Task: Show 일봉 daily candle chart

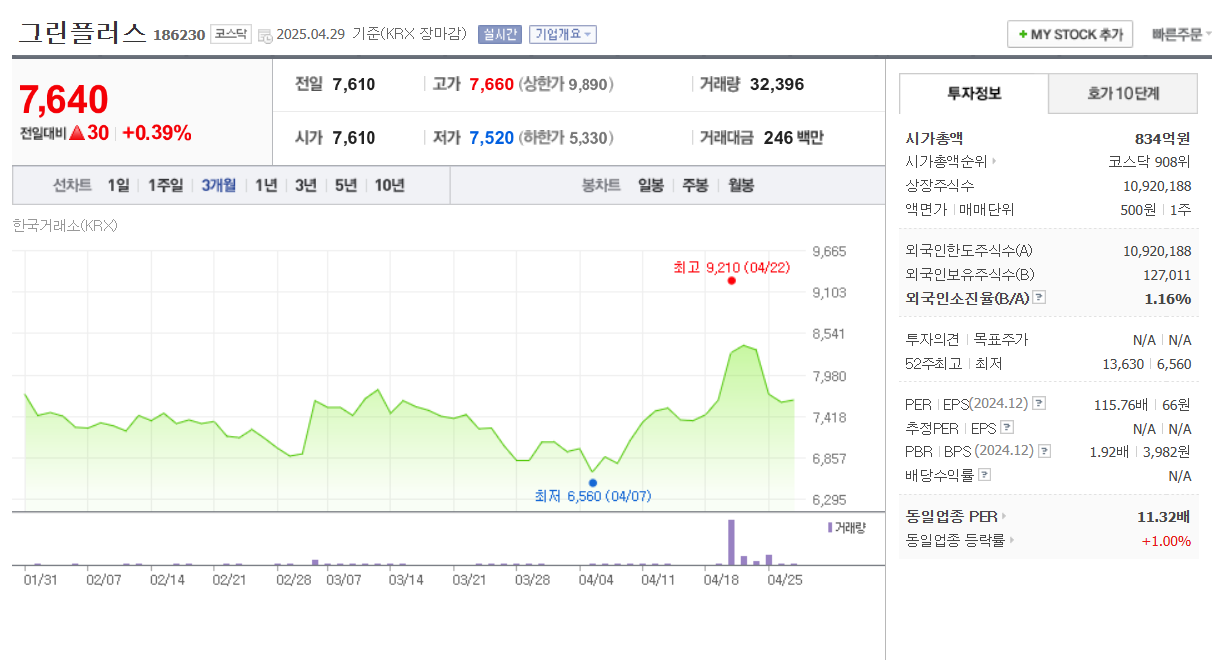Action: pyautogui.click(x=651, y=185)
